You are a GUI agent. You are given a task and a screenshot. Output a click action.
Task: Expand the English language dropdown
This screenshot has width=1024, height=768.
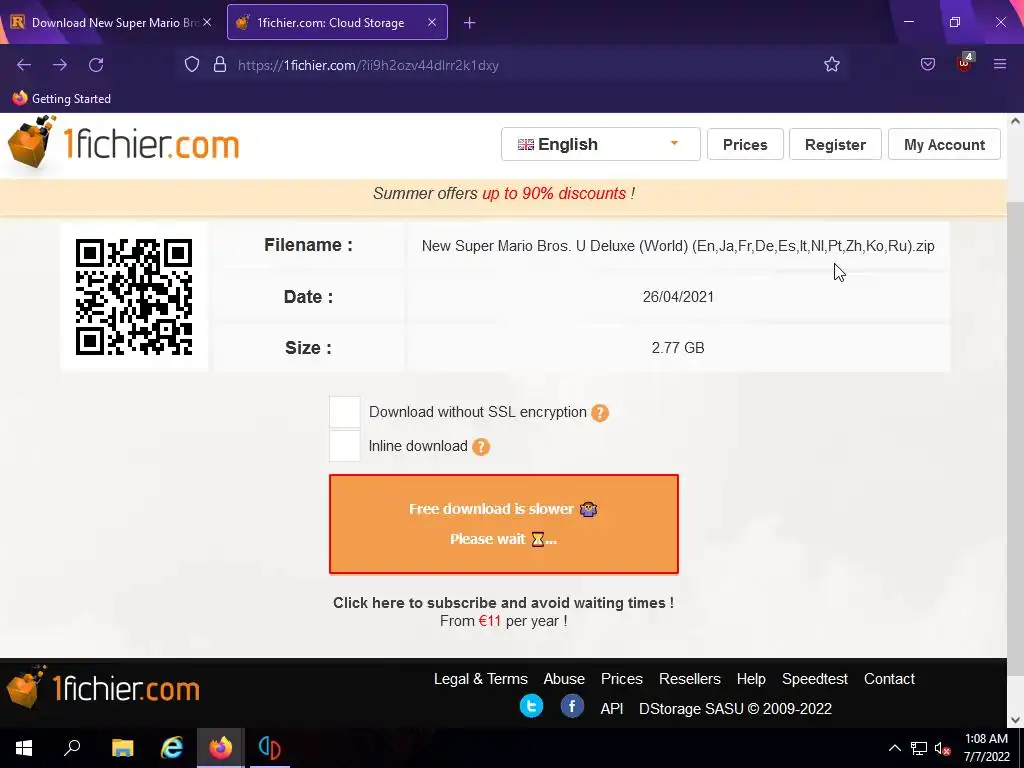click(600, 144)
